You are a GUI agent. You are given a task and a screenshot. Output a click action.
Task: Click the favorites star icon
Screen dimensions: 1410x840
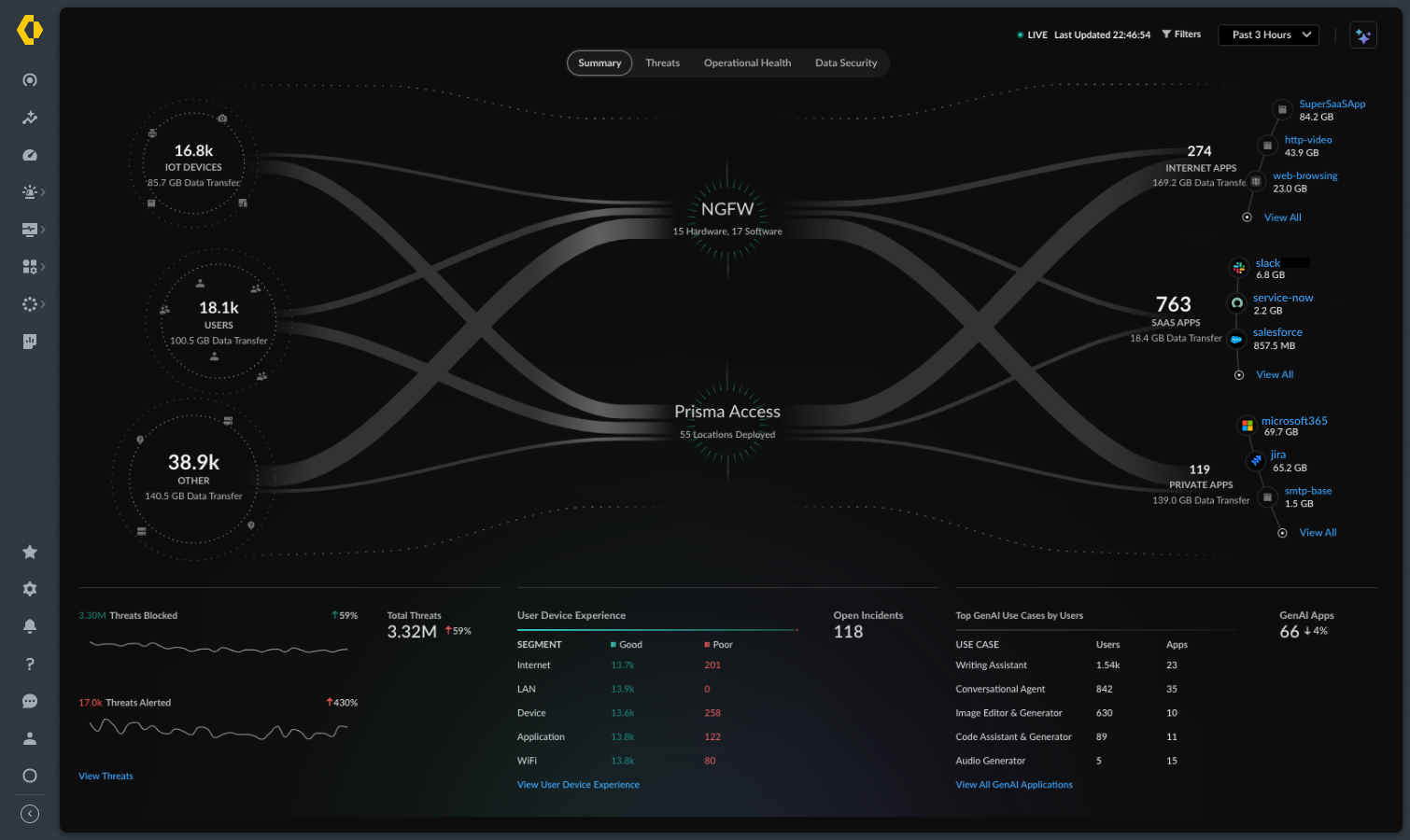click(30, 552)
